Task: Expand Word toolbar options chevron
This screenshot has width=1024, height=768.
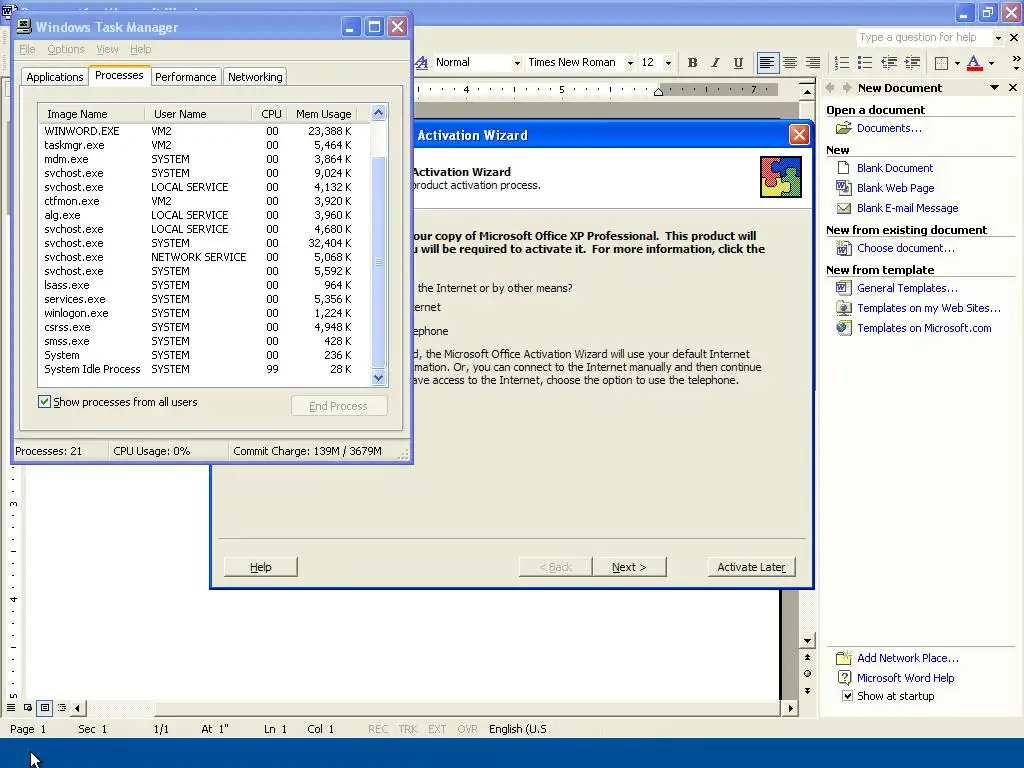Action: (x=1016, y=63)
